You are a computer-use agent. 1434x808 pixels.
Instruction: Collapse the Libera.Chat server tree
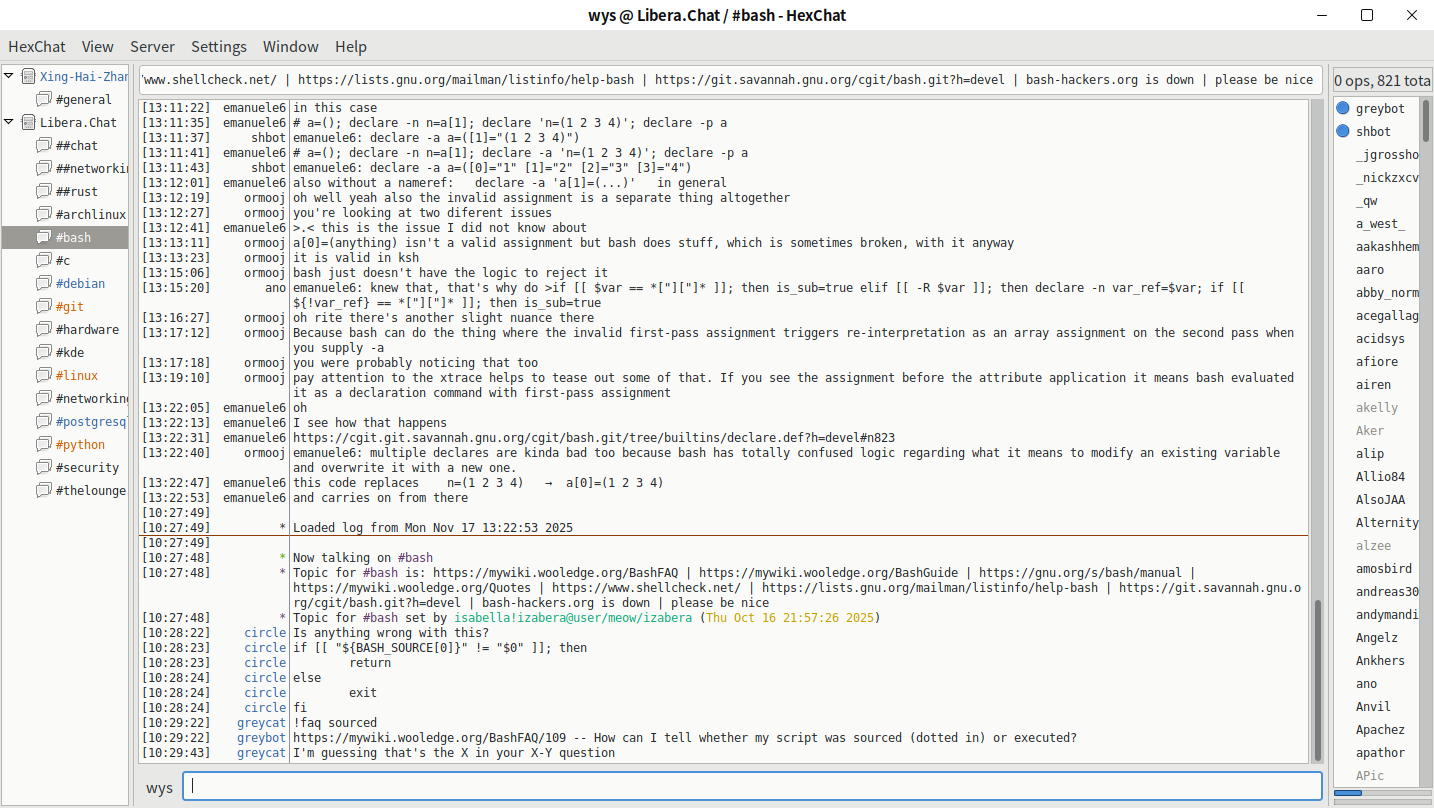(9, 122)
